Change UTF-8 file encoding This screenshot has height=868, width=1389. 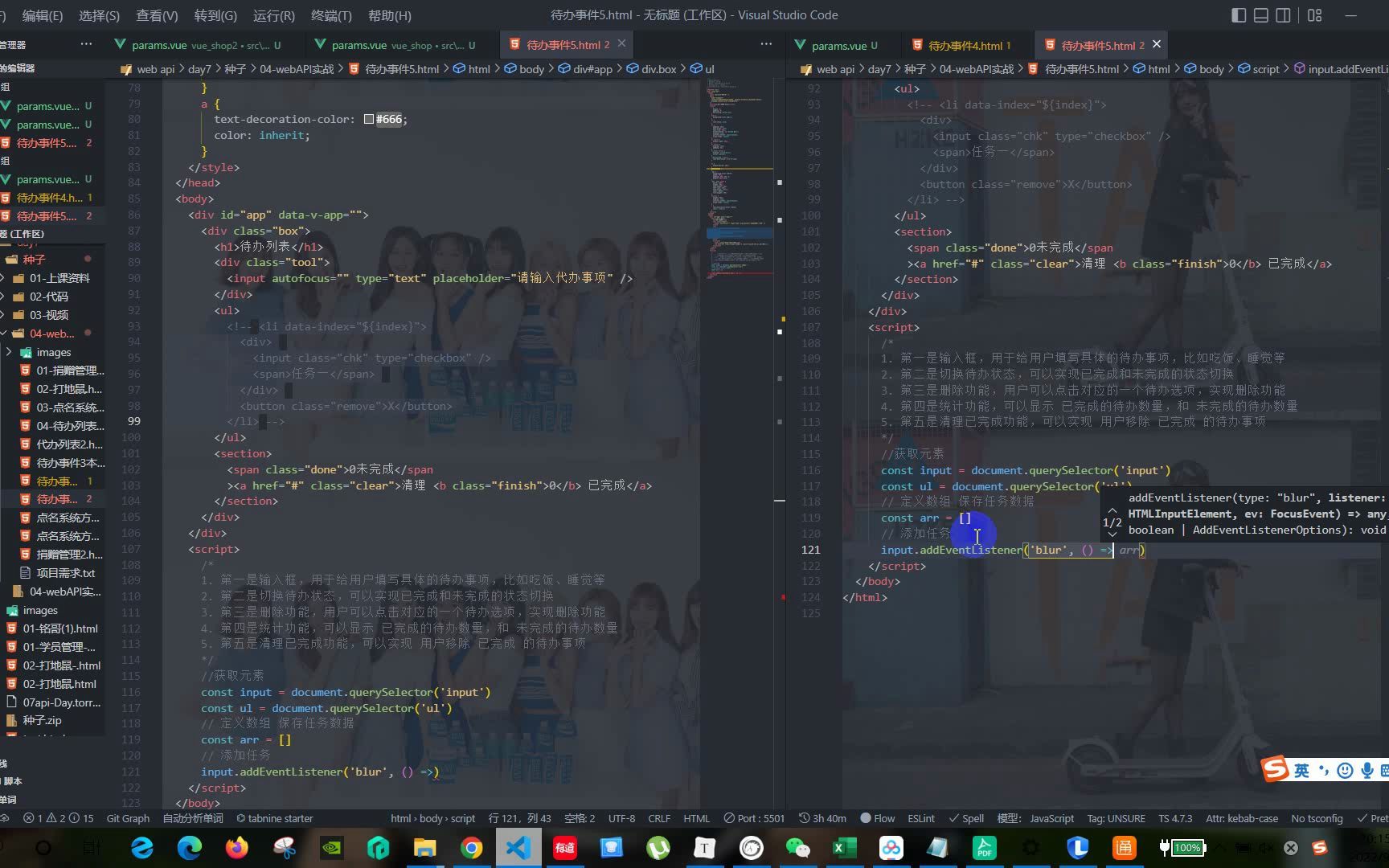click(621, 818)
